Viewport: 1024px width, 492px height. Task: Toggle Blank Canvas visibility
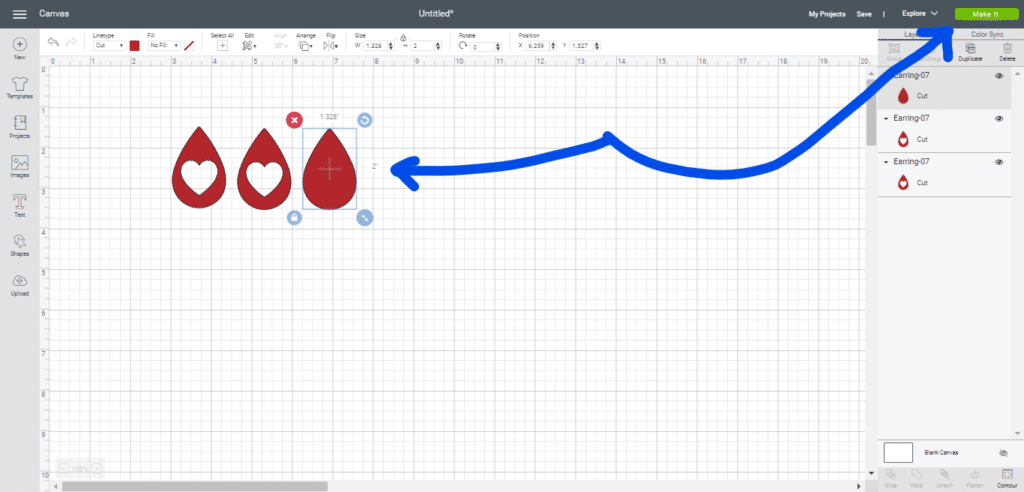click(1003, 453)
